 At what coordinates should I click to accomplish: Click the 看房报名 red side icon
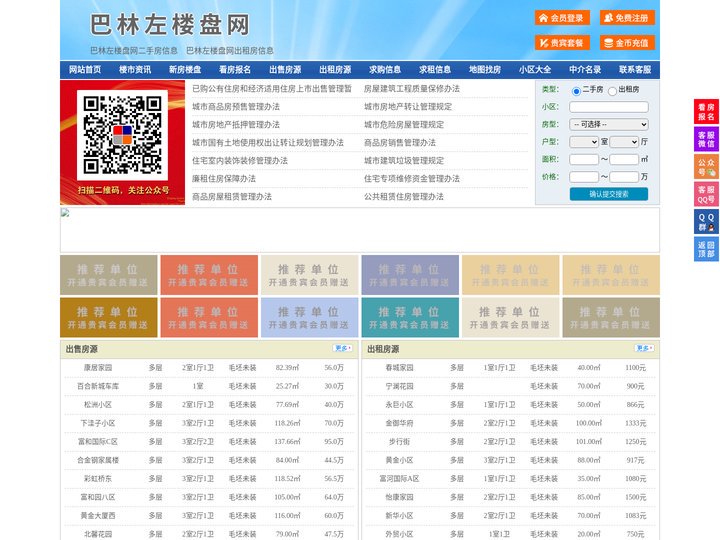pos(706,112)
